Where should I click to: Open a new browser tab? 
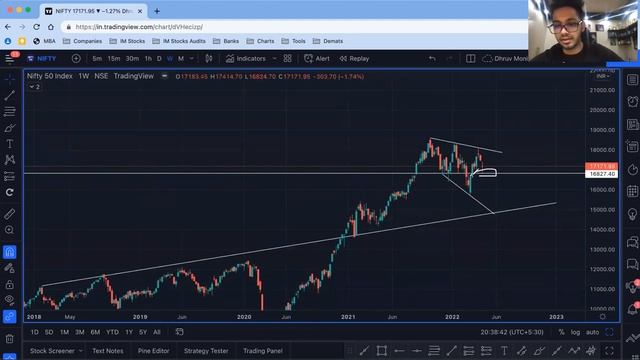[x=157, y=11]
